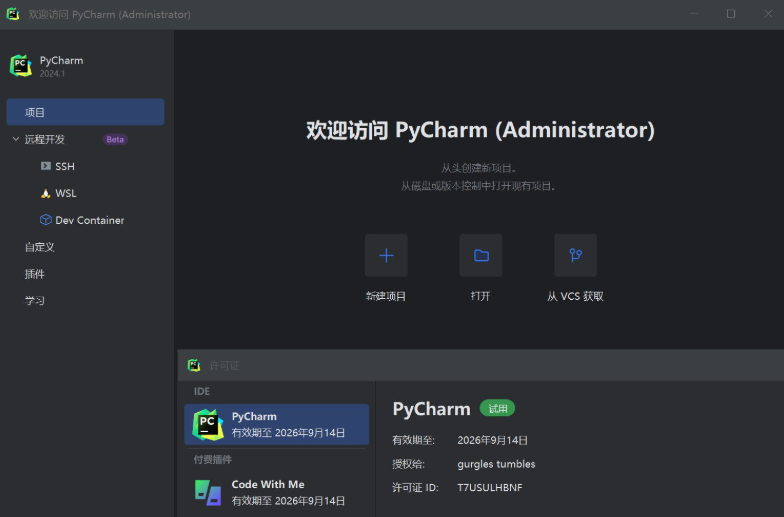Click the New Project plus icon
This screenshot has height=517, width=784.
(x=386, y=256)
